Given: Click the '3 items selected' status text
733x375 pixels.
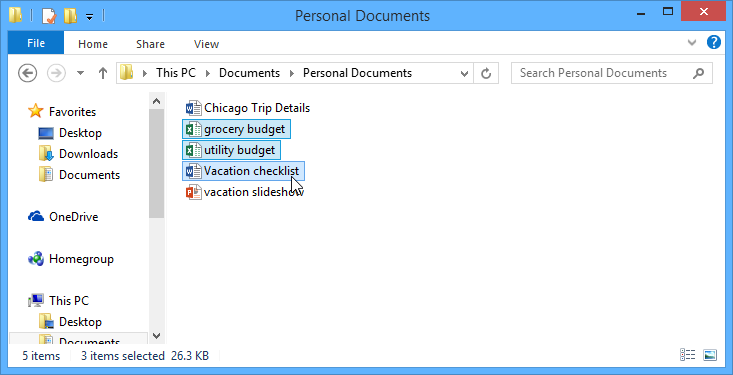Looking at the screenshot, I should [122, 356].
